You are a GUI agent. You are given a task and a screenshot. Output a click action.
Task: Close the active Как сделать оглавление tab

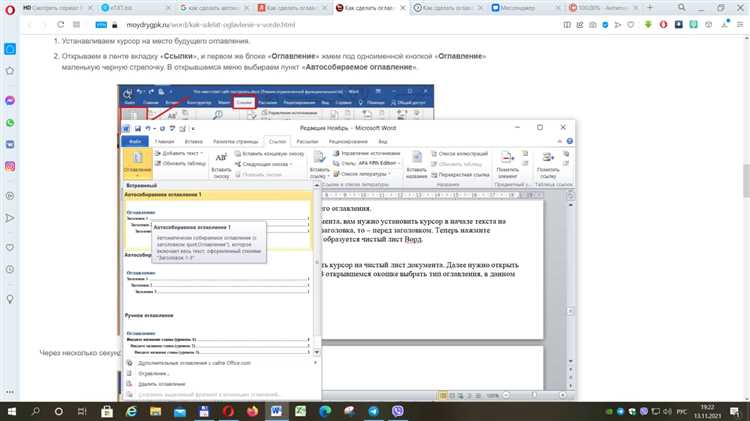[403, 8]
